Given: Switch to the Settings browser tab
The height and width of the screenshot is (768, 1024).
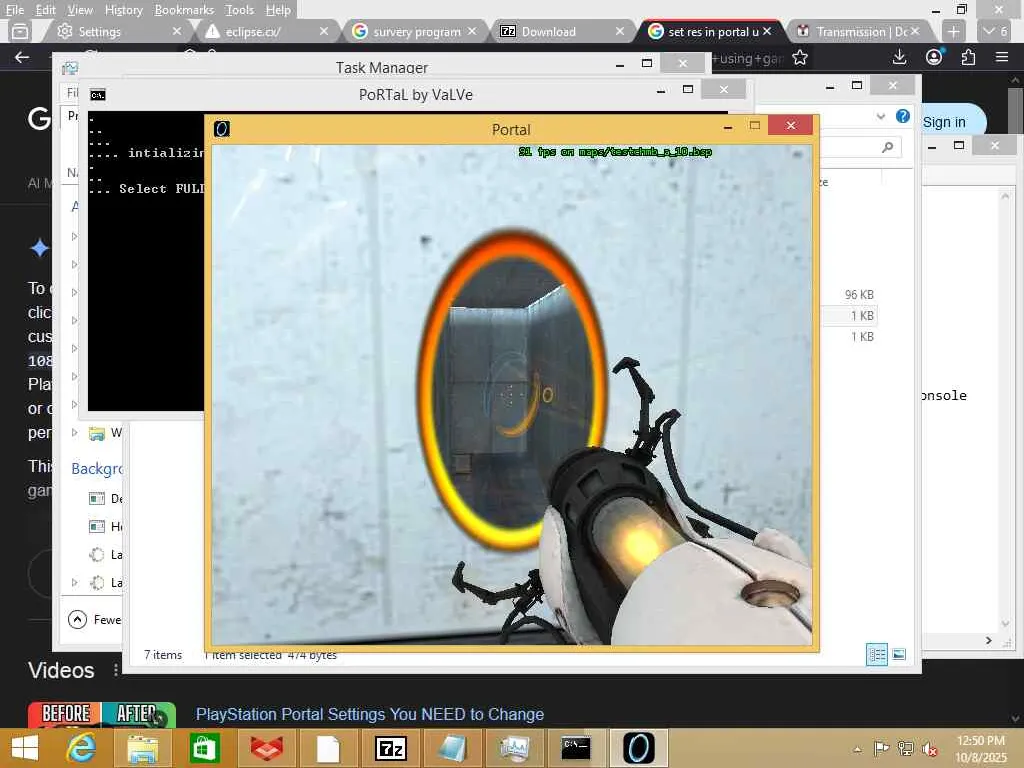Looking at the screenshot, I should coord(118,31).
